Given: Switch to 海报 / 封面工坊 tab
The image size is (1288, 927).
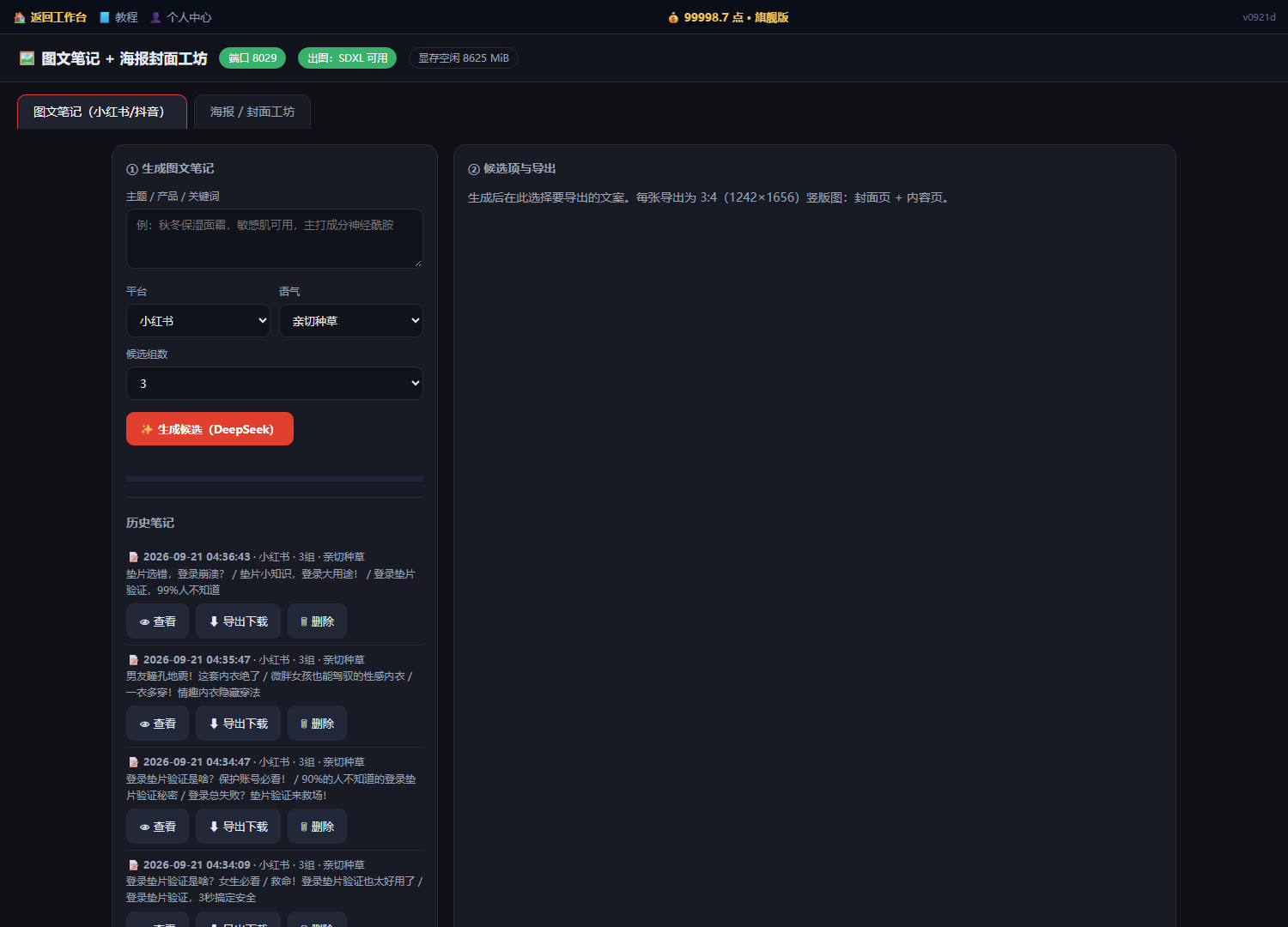Looking at the screenshot, I should coord(252,112).
